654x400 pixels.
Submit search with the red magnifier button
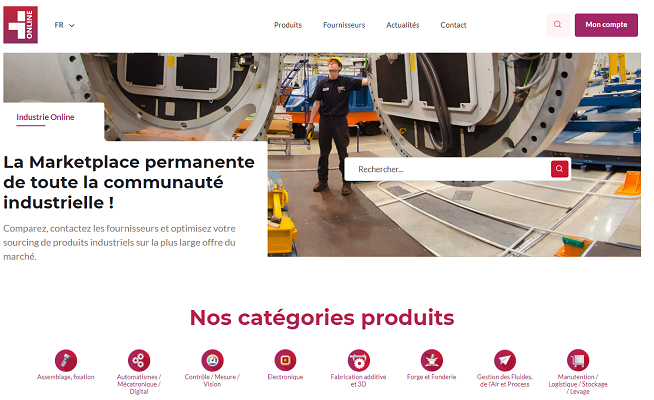coord(560,169)
